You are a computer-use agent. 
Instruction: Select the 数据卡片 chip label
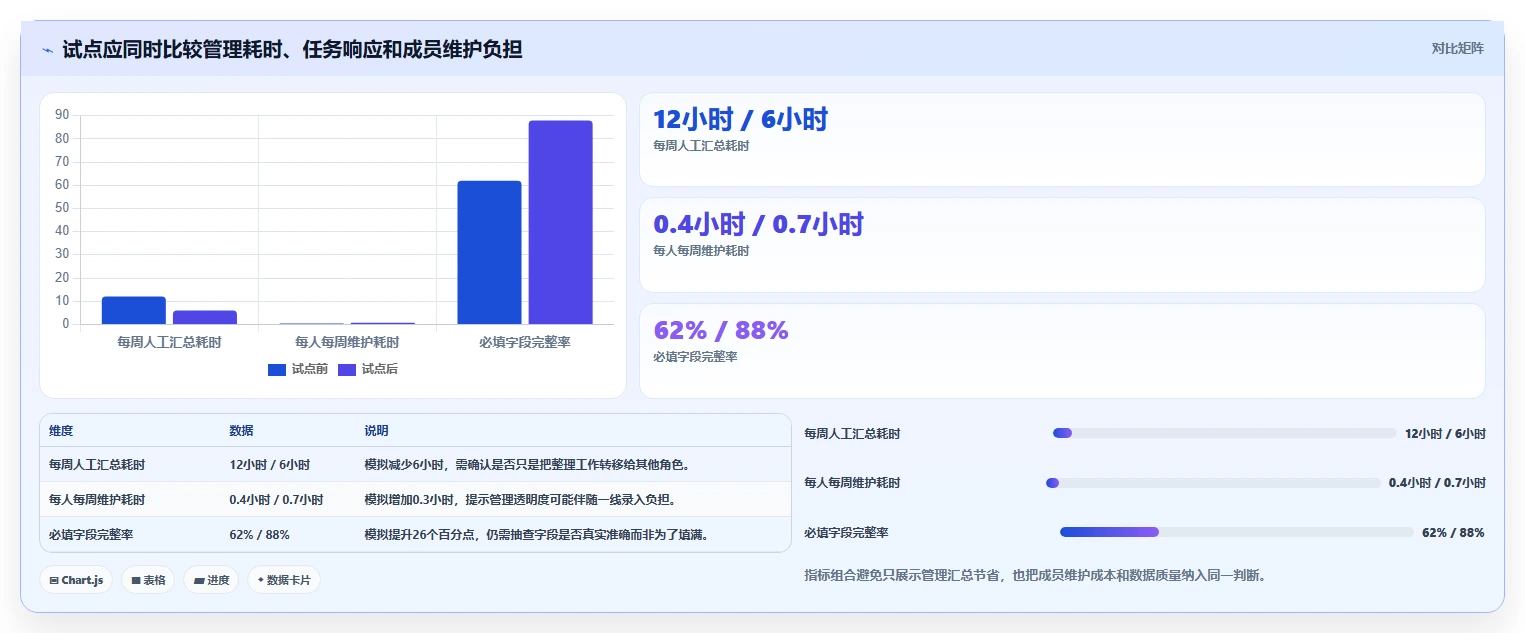pos(289,580)
